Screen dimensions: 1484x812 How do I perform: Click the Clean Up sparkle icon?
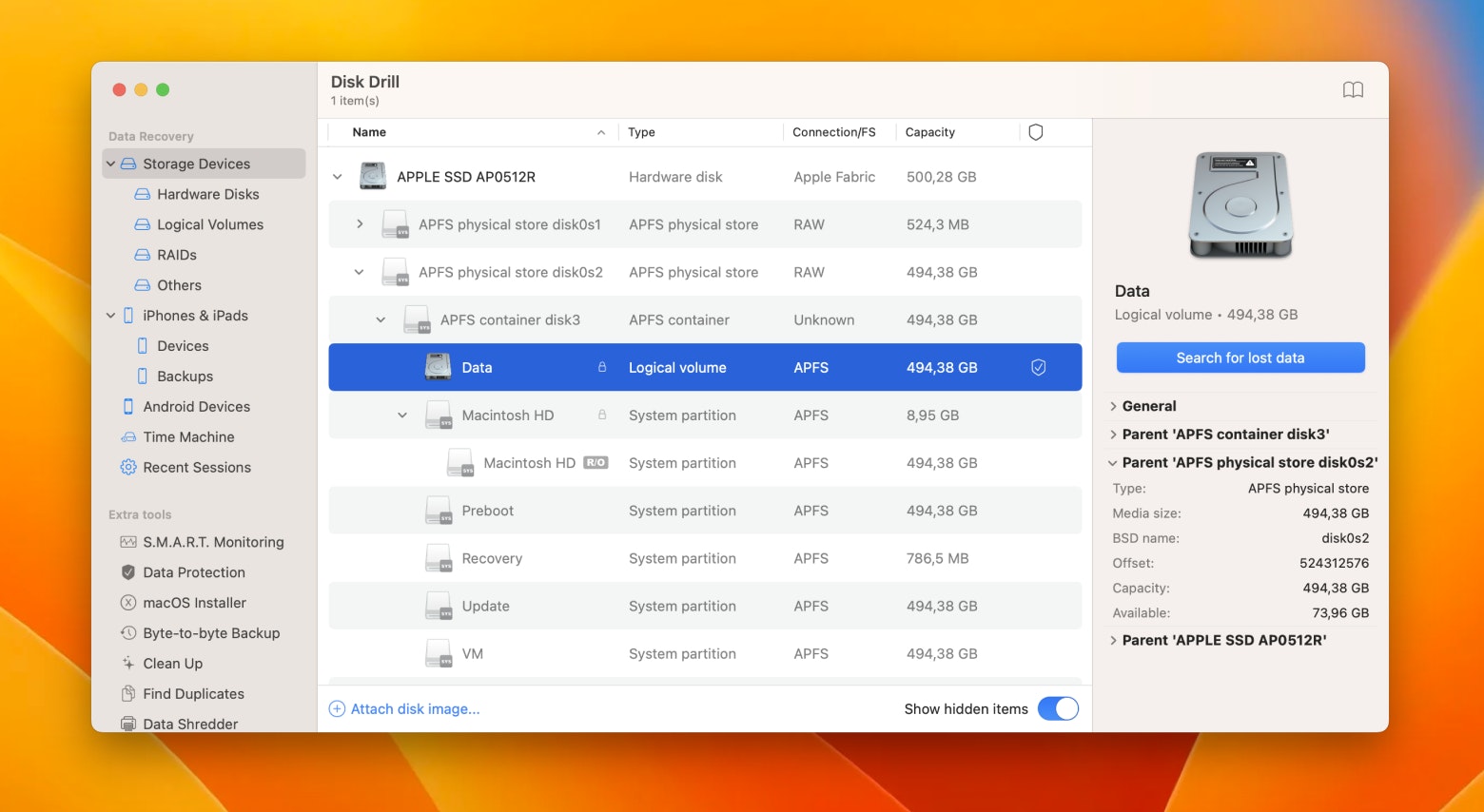pos(128,664)
